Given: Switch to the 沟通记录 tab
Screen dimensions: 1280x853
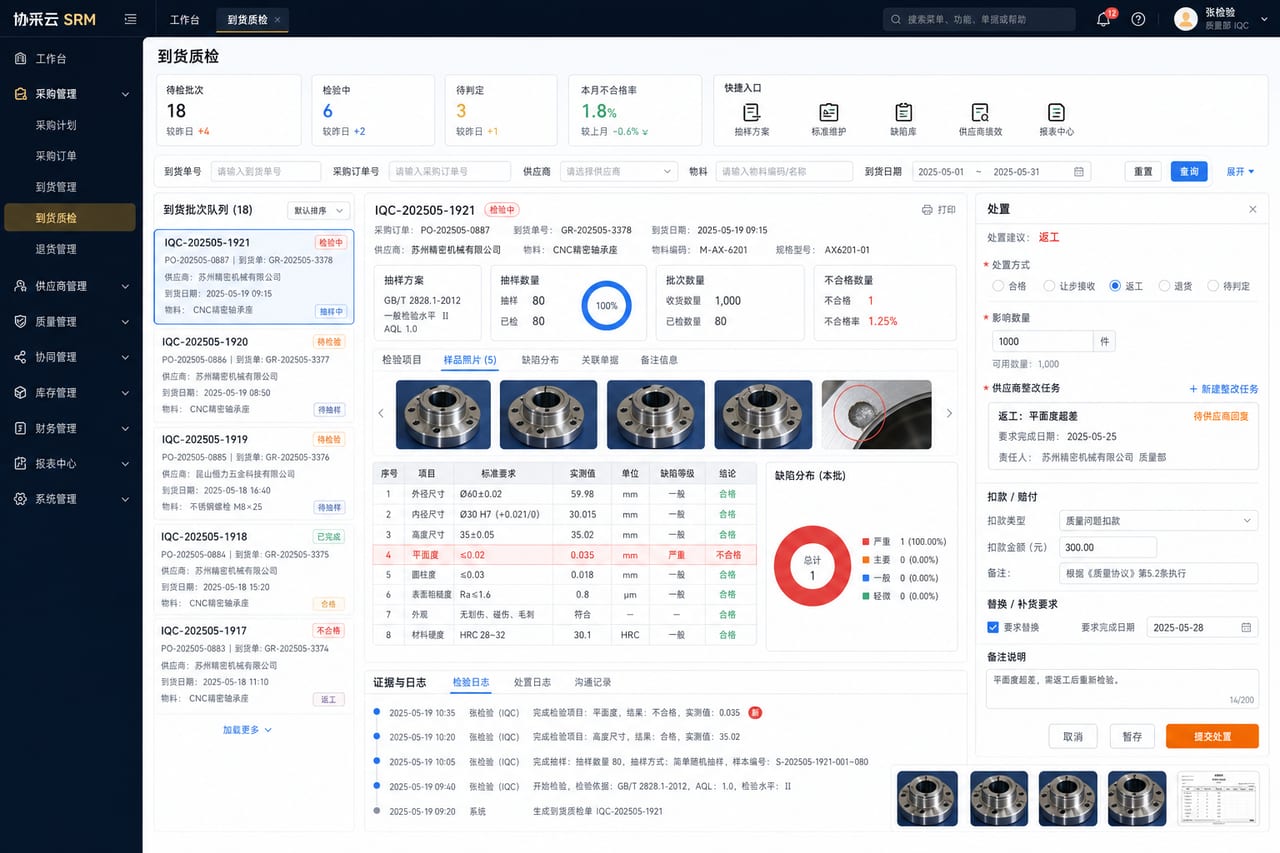Looking at the screenshot, I should pyautogui.click(x=592, y=682).
